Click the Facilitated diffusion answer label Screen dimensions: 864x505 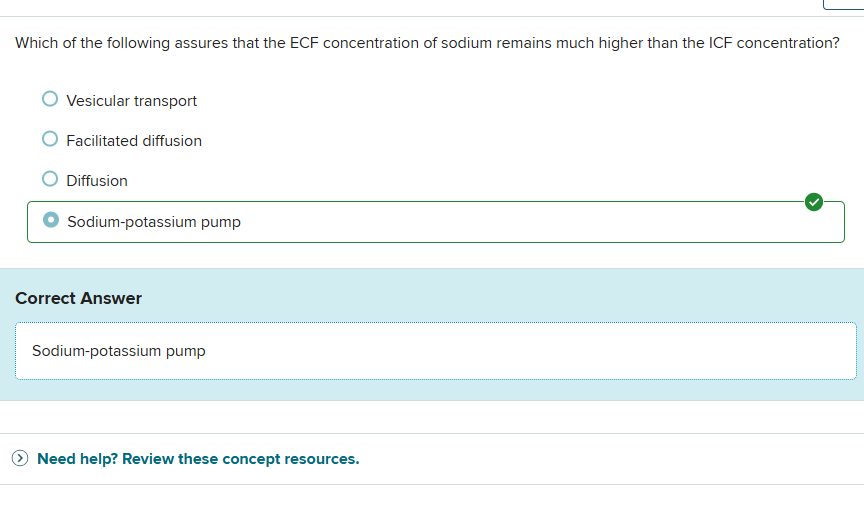point(134,141)
